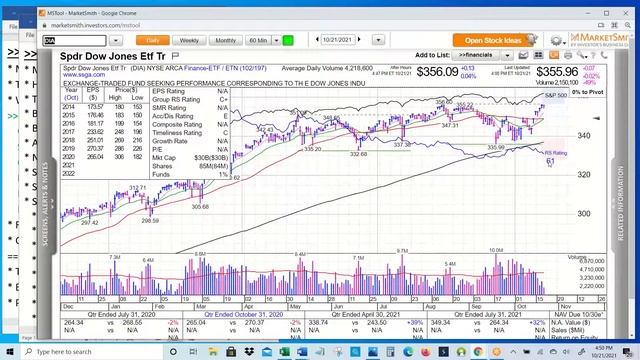Click Qtr Ended October 31, 2020 header

click(244, 315)
